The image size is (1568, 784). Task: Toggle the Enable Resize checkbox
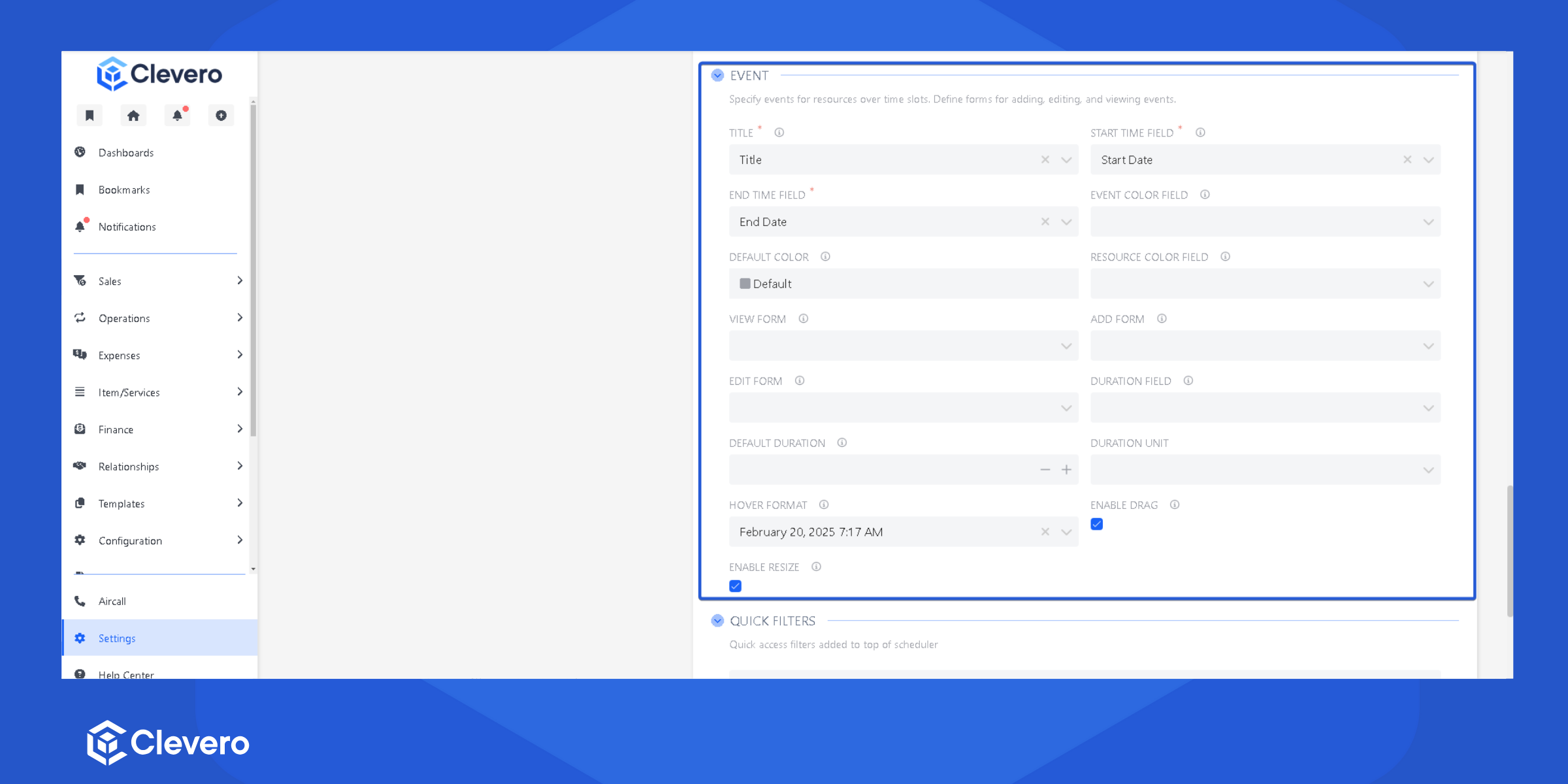(x=736, y=586)
